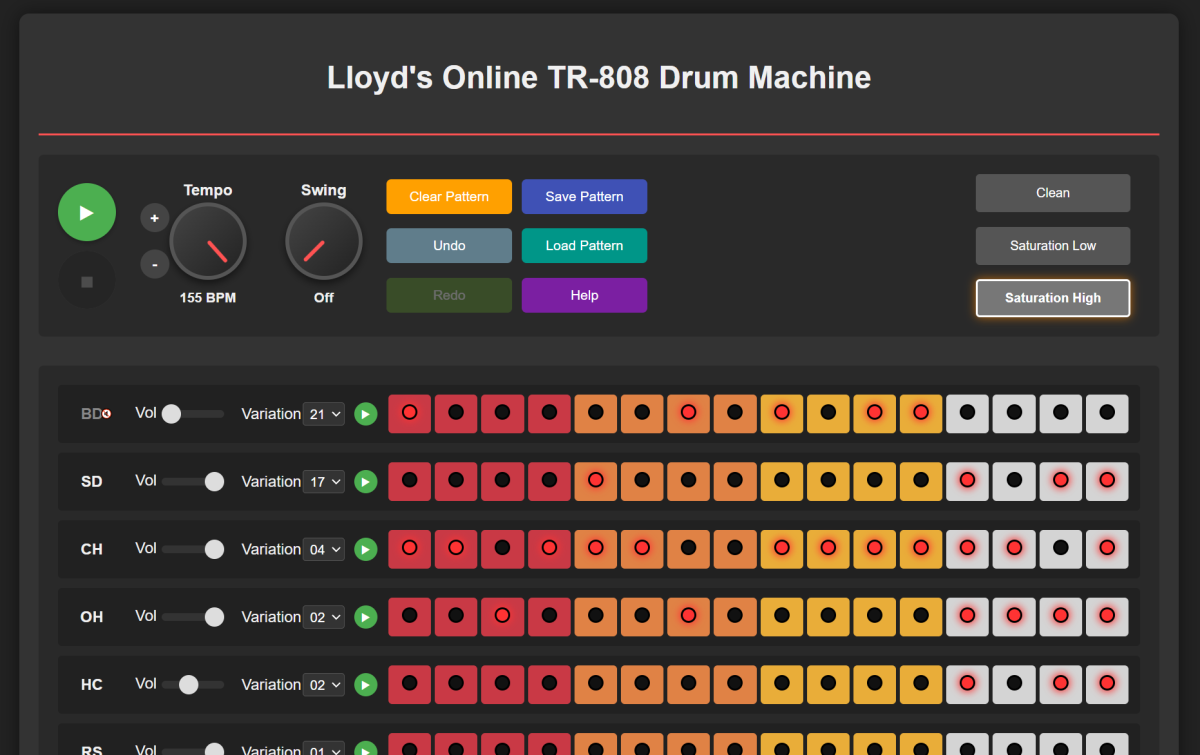Screen dimensions: 1200x755
Task: Select the Clean sound mode
Action: click(x=1053, y=193)
